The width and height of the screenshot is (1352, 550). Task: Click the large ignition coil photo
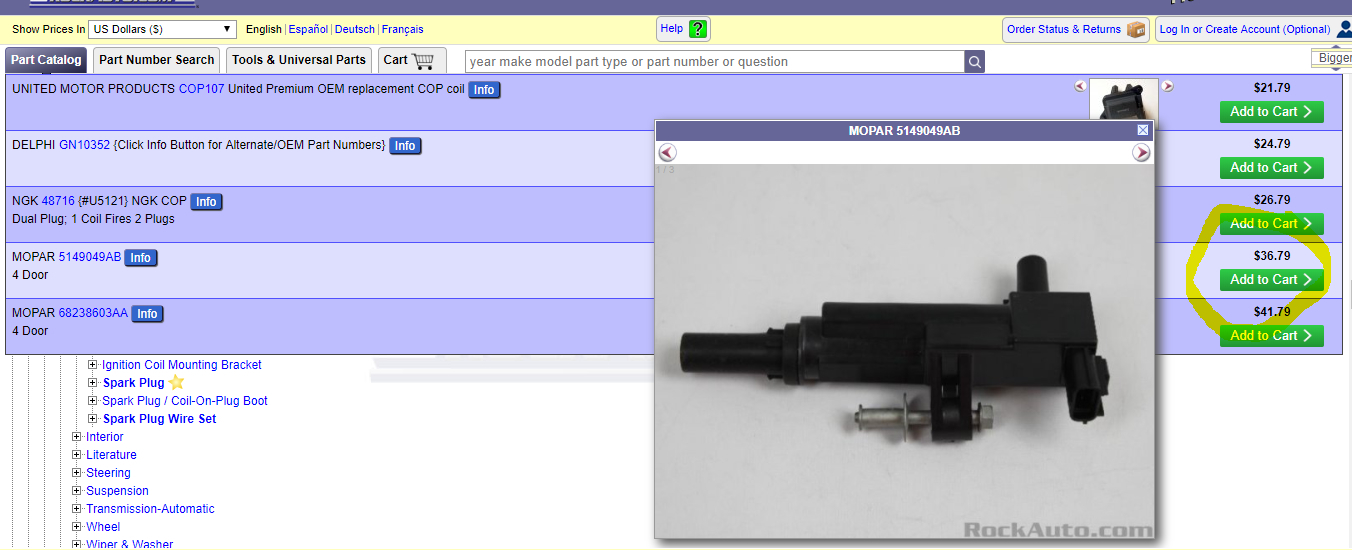tap(904, 352)
